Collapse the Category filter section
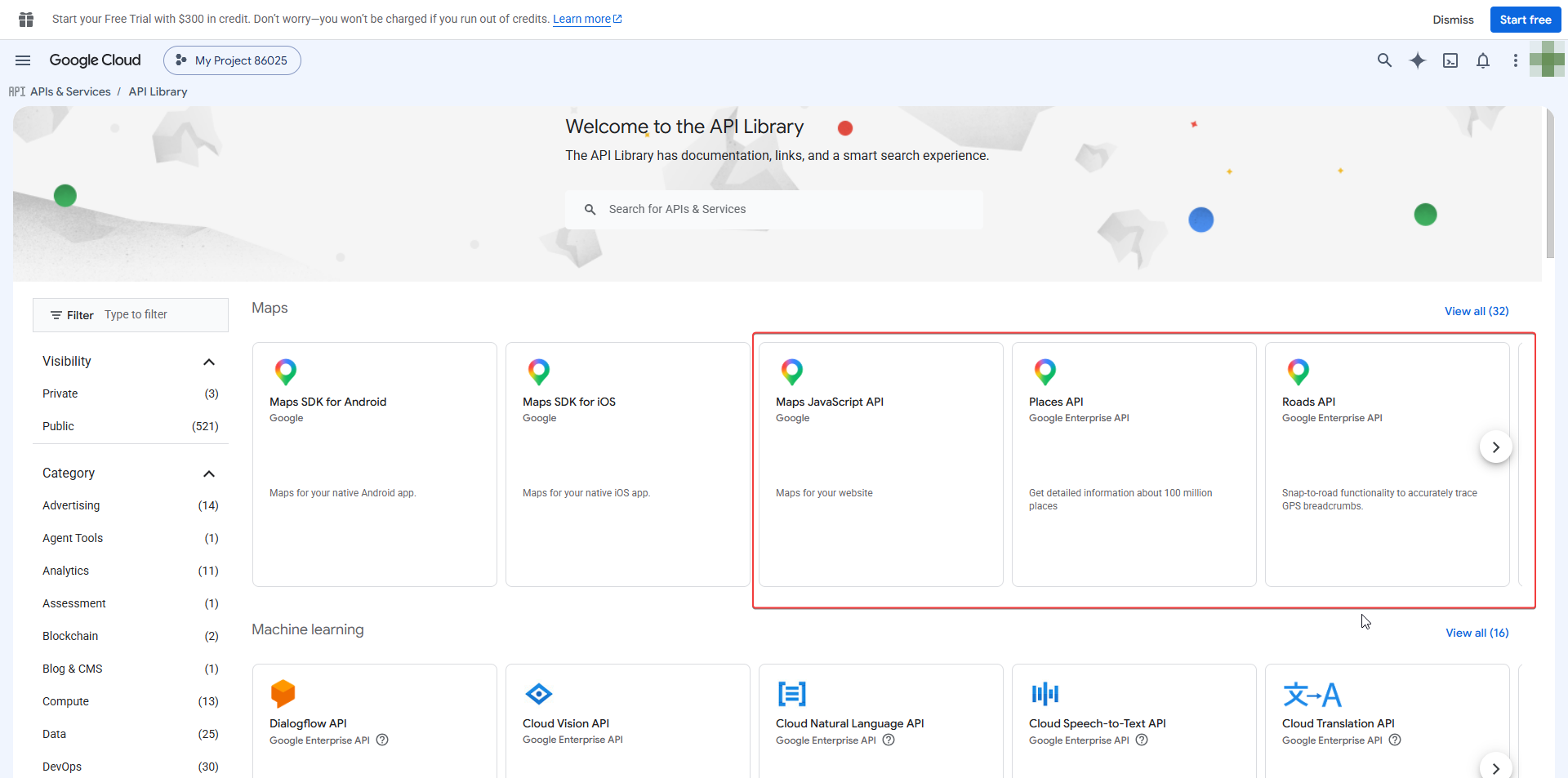1568x778 pixels. coord(209,473)
